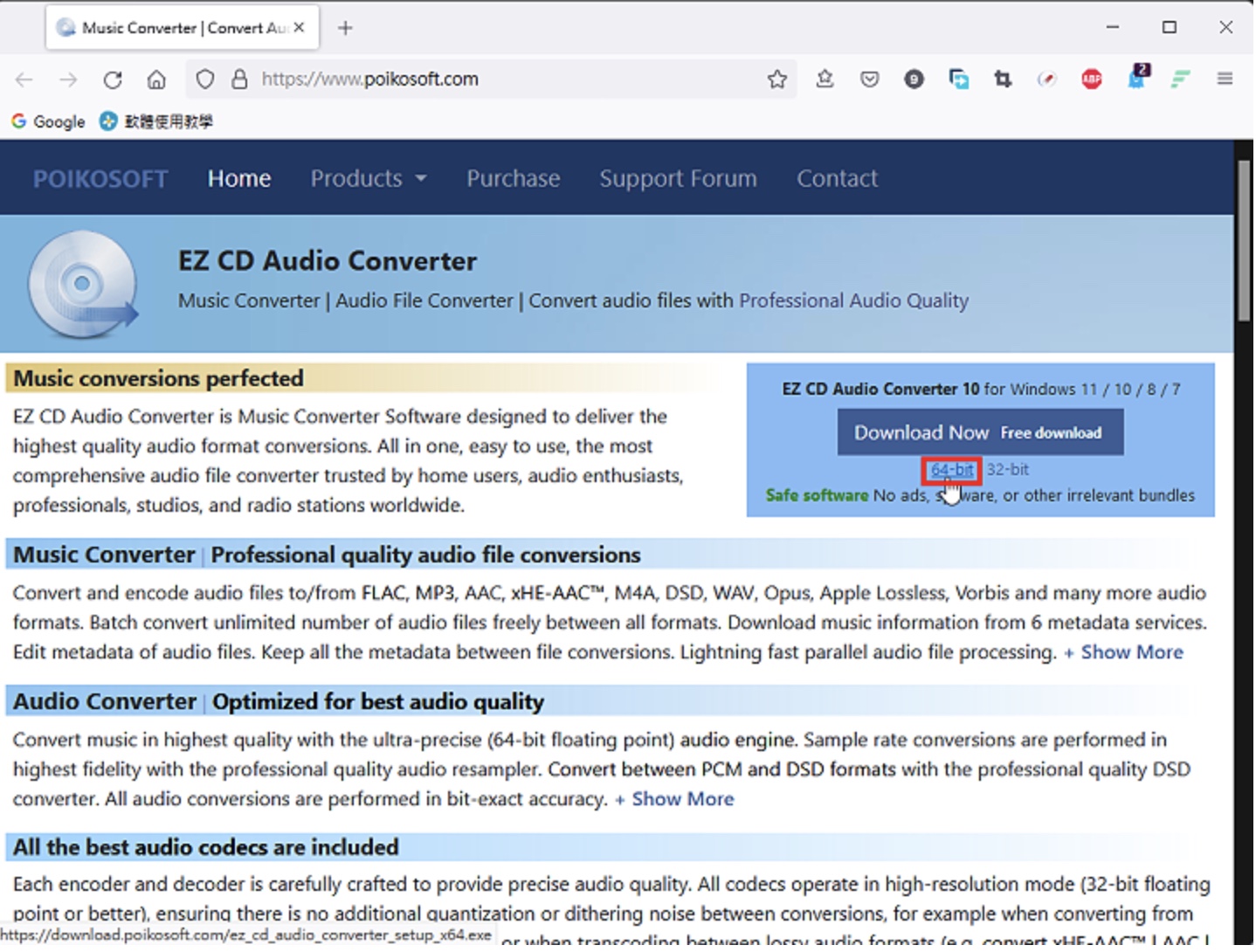Click the dark circular 9 extension icon
1256x952 pixels.
pyautogui.click(x=914, y=79)
